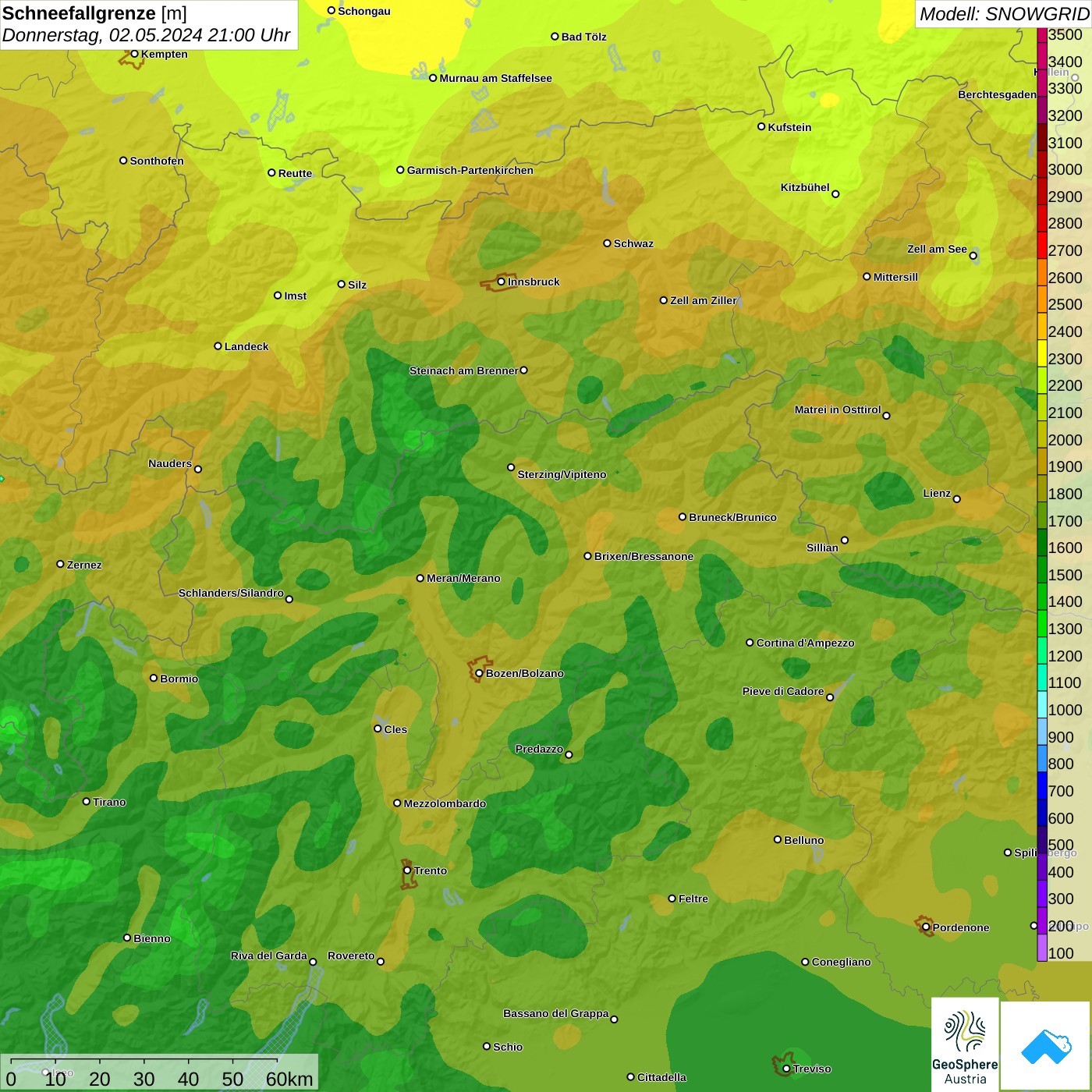Click the Kempten city marker
Image resolution: width=1092 pixels, height=1092 pixels.
pos(134,54)
